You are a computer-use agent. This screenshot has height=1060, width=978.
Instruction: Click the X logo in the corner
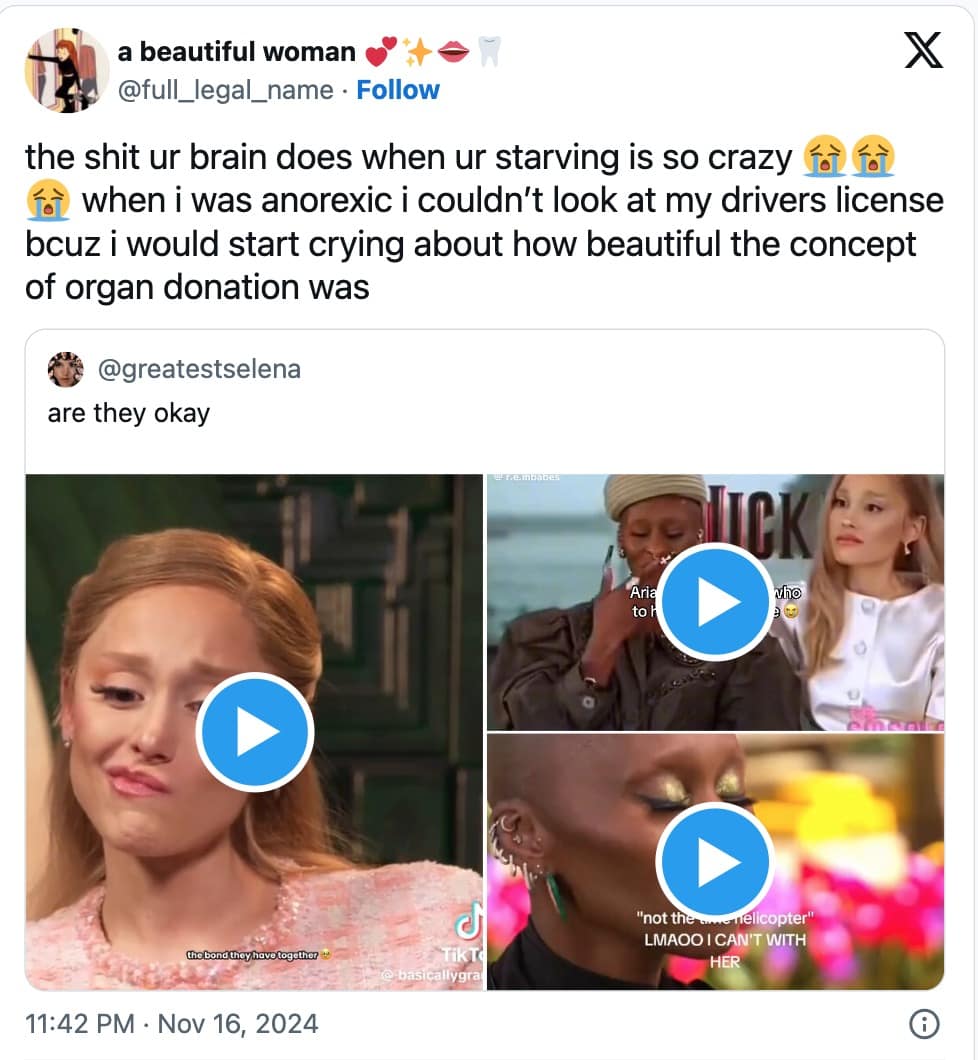coord(922,49)
